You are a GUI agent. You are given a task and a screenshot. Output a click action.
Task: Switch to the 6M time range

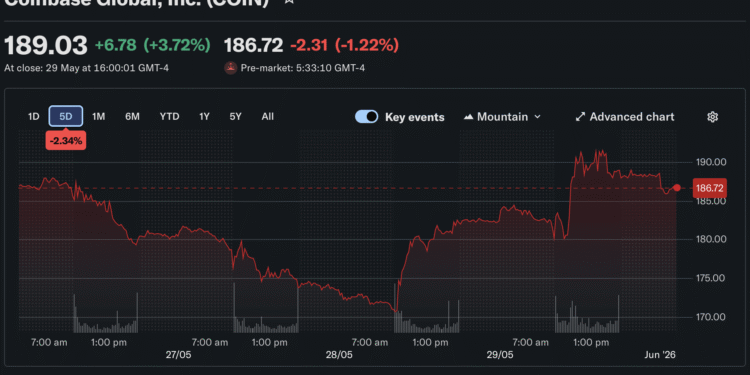[x=132, y=116]
